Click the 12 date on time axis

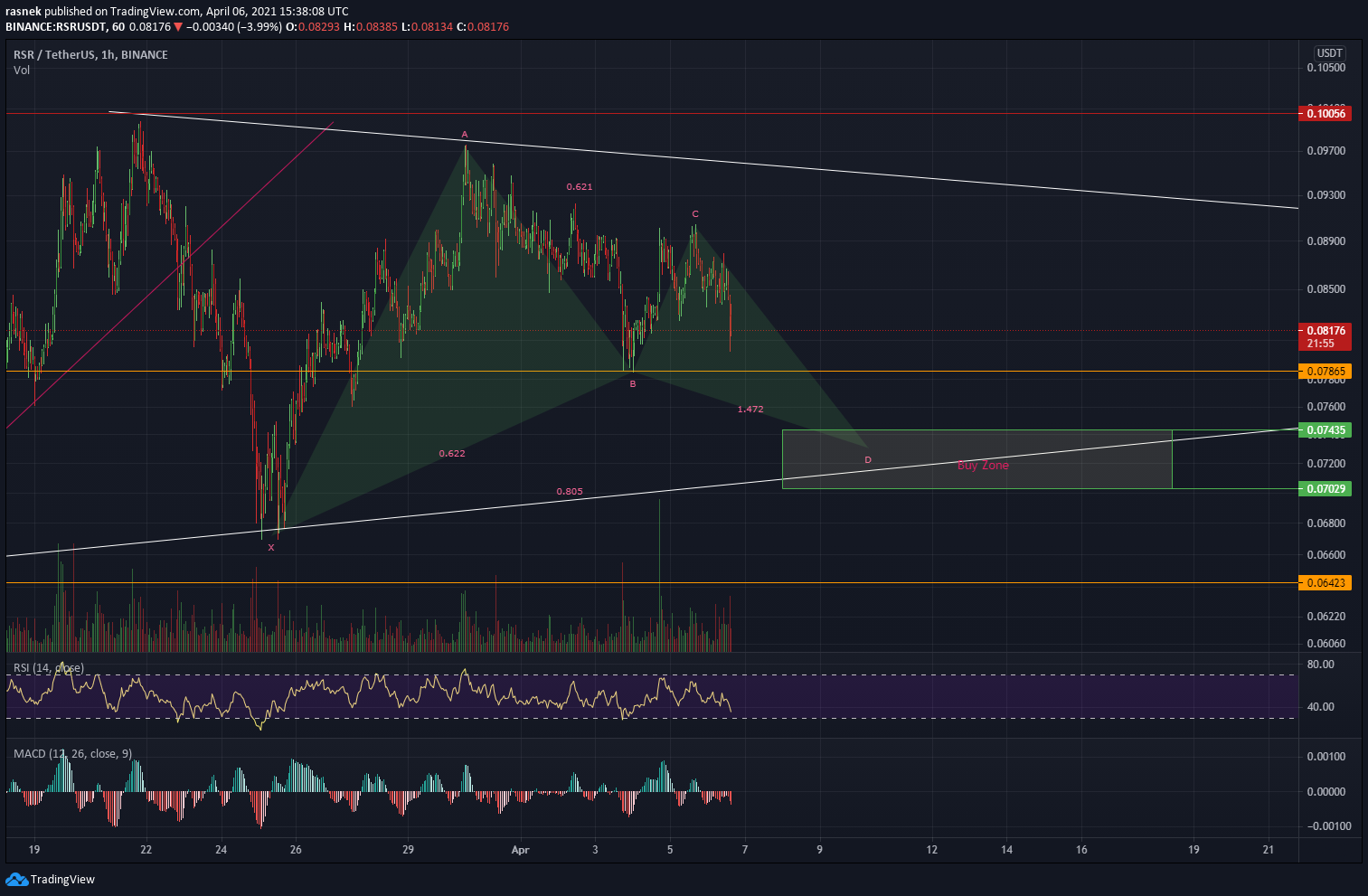click(x=932, y=850)
